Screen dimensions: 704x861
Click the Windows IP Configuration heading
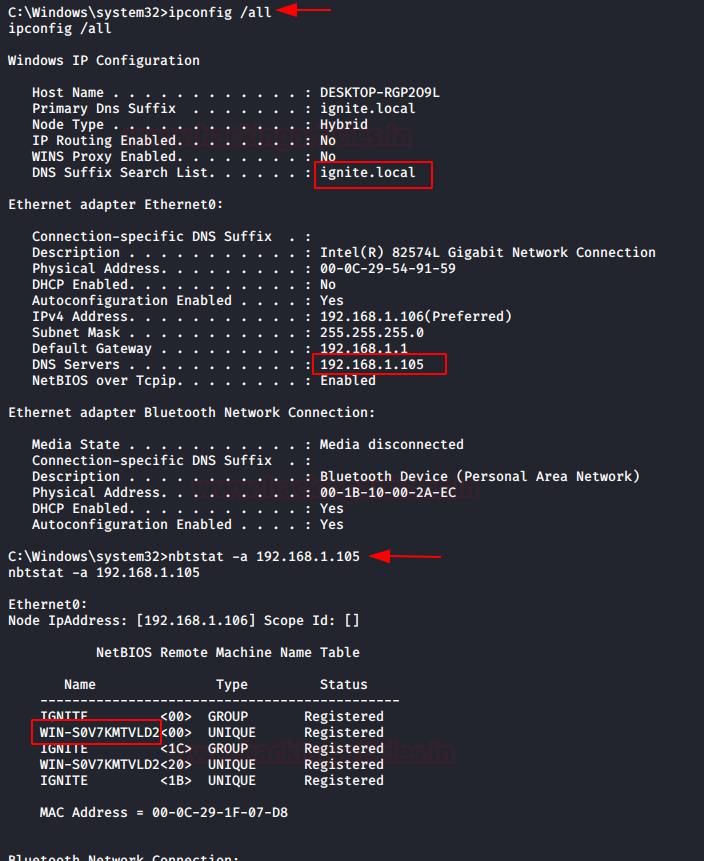[104, 61]
